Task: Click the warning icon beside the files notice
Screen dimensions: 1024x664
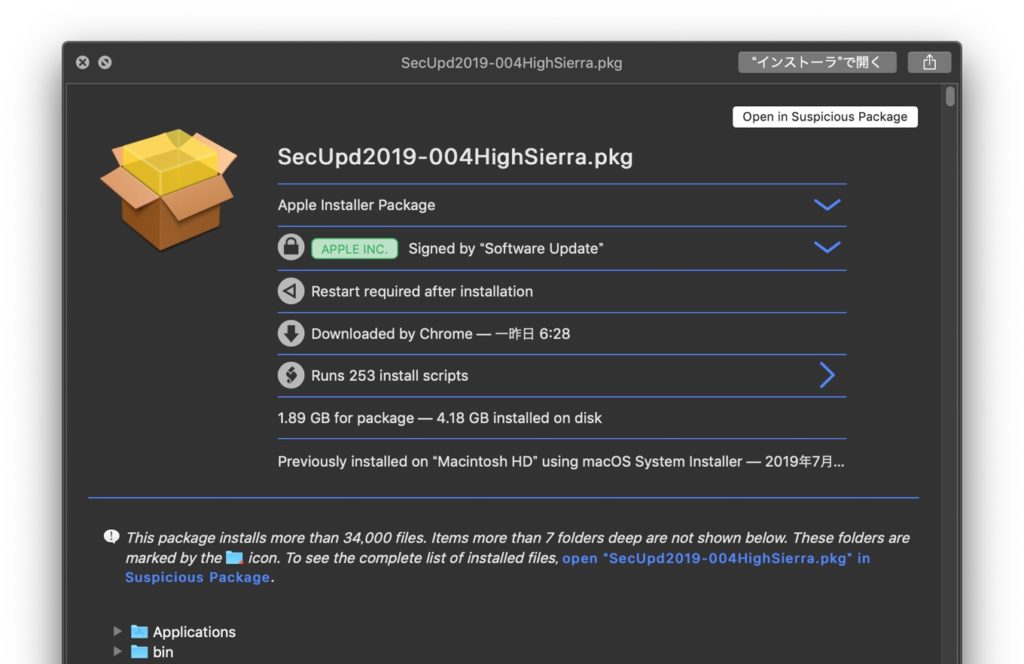Action: click(x=110, y=536)
